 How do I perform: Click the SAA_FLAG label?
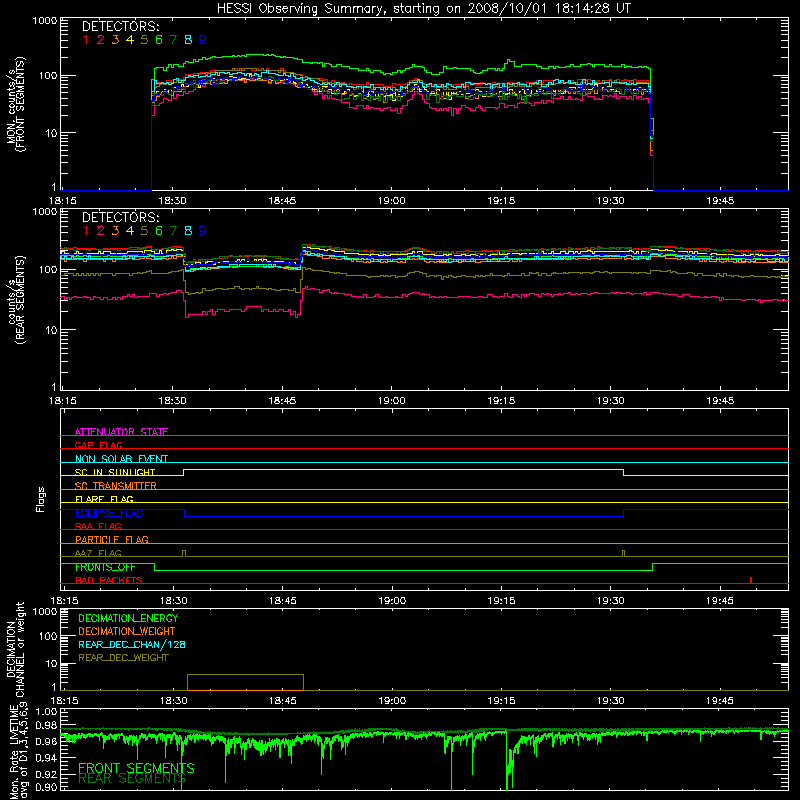(98, 526)
